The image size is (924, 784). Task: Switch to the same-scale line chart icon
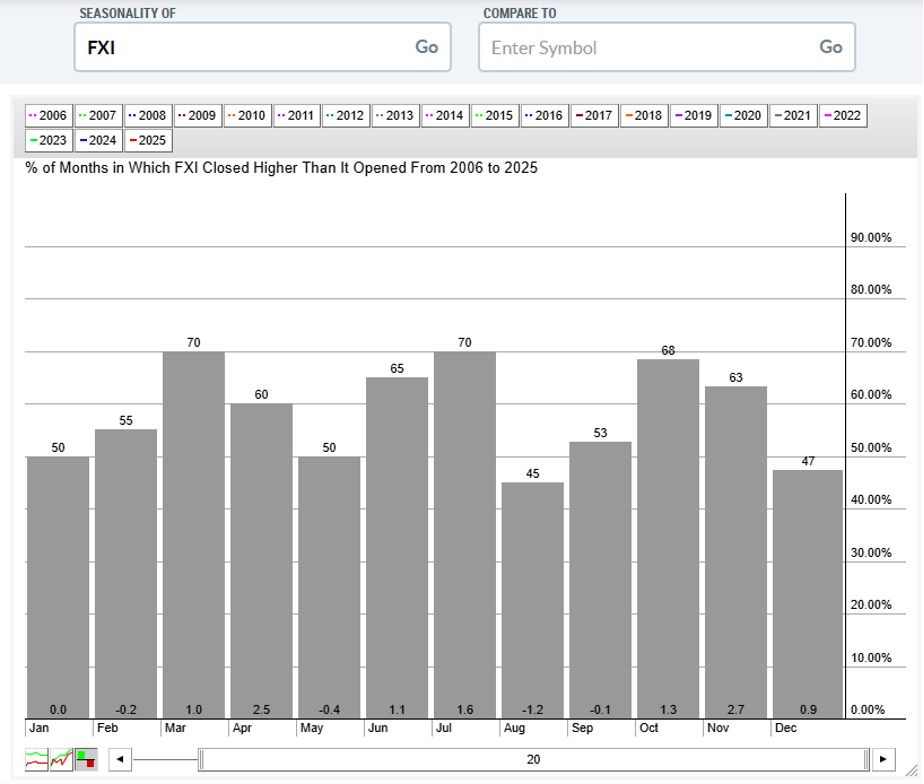(61, 759)
